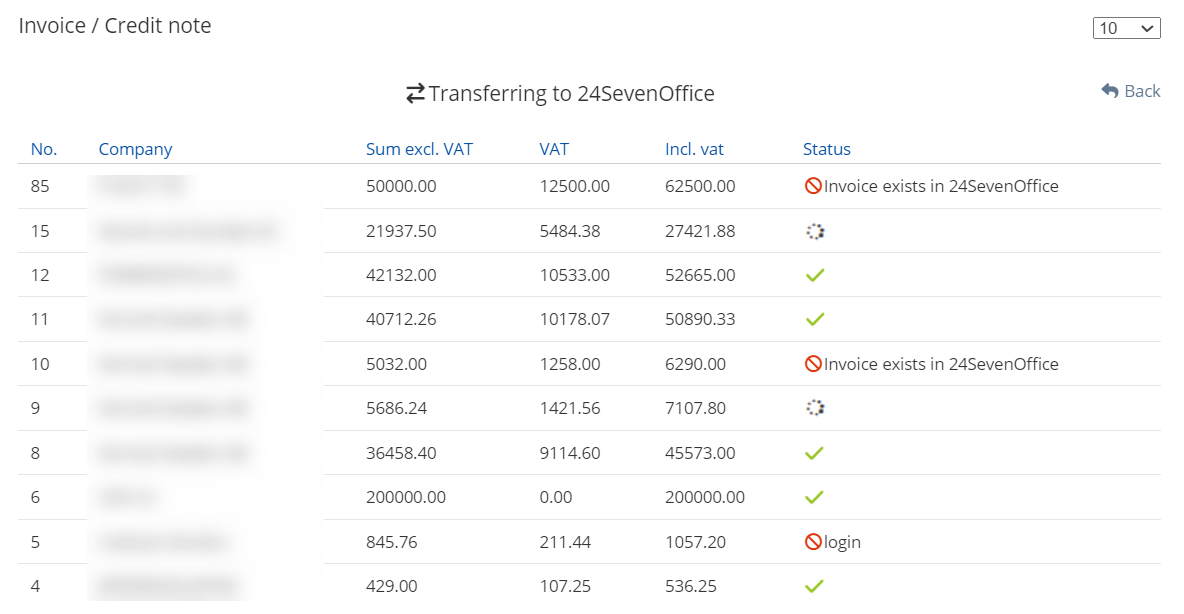Sort by the VAT column header
Viewport: 1184px width, 614px height.
pos(554,149)
